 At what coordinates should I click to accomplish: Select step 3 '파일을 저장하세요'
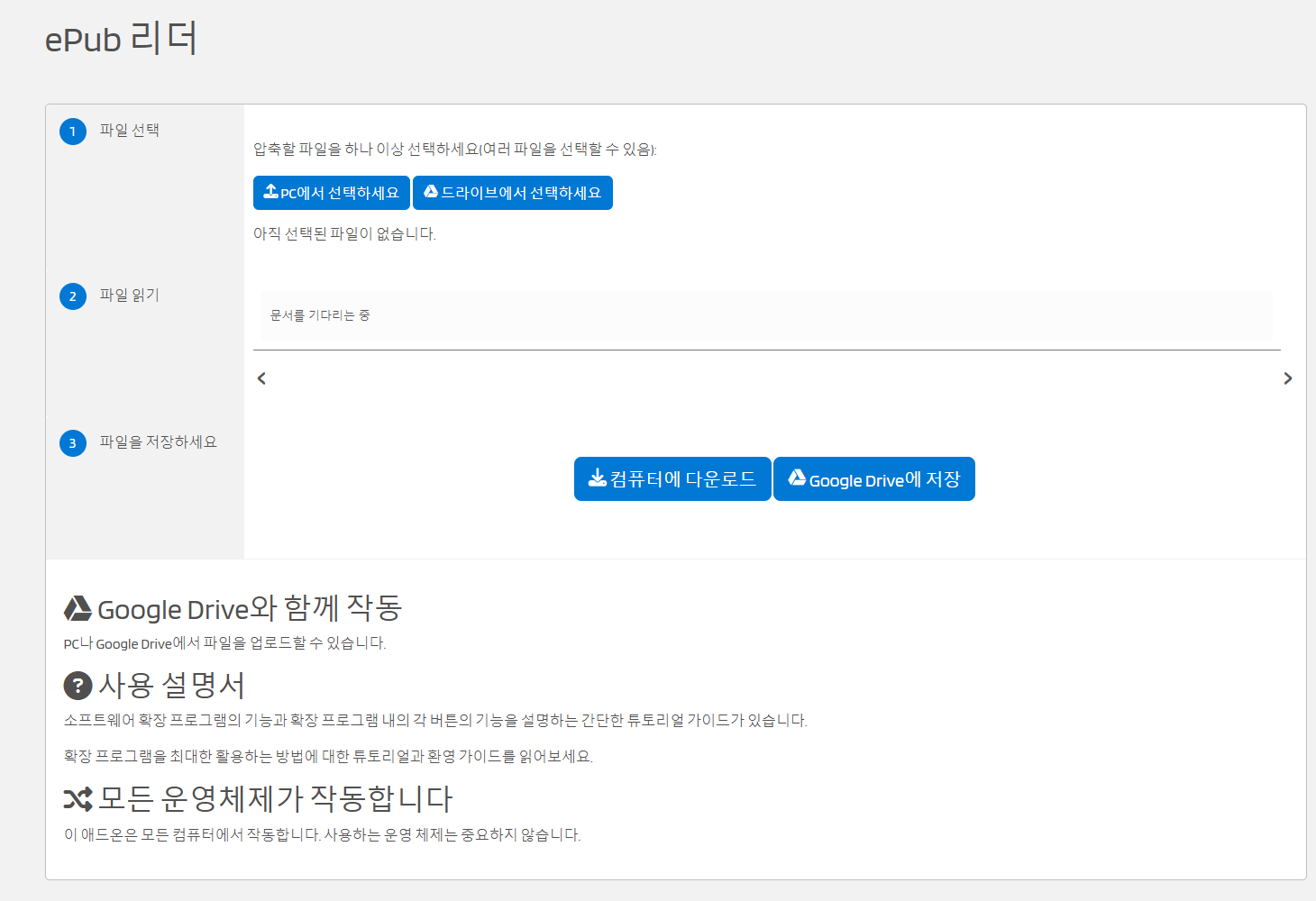point(159,442)
